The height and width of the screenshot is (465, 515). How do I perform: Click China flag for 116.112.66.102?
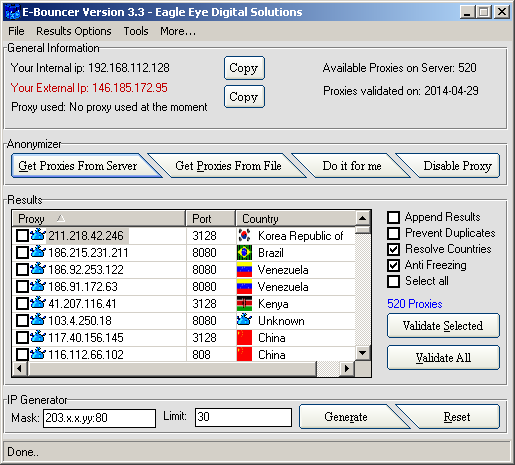(244, 354)
